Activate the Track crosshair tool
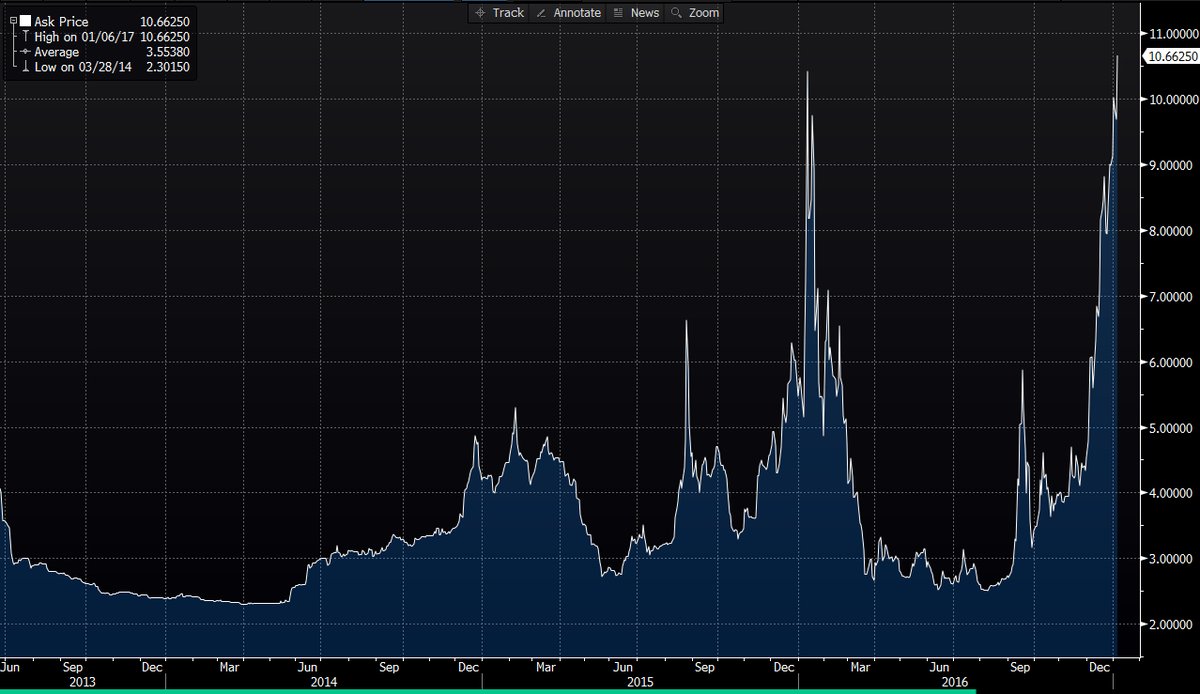1200x694 pixels. [498, 13]
